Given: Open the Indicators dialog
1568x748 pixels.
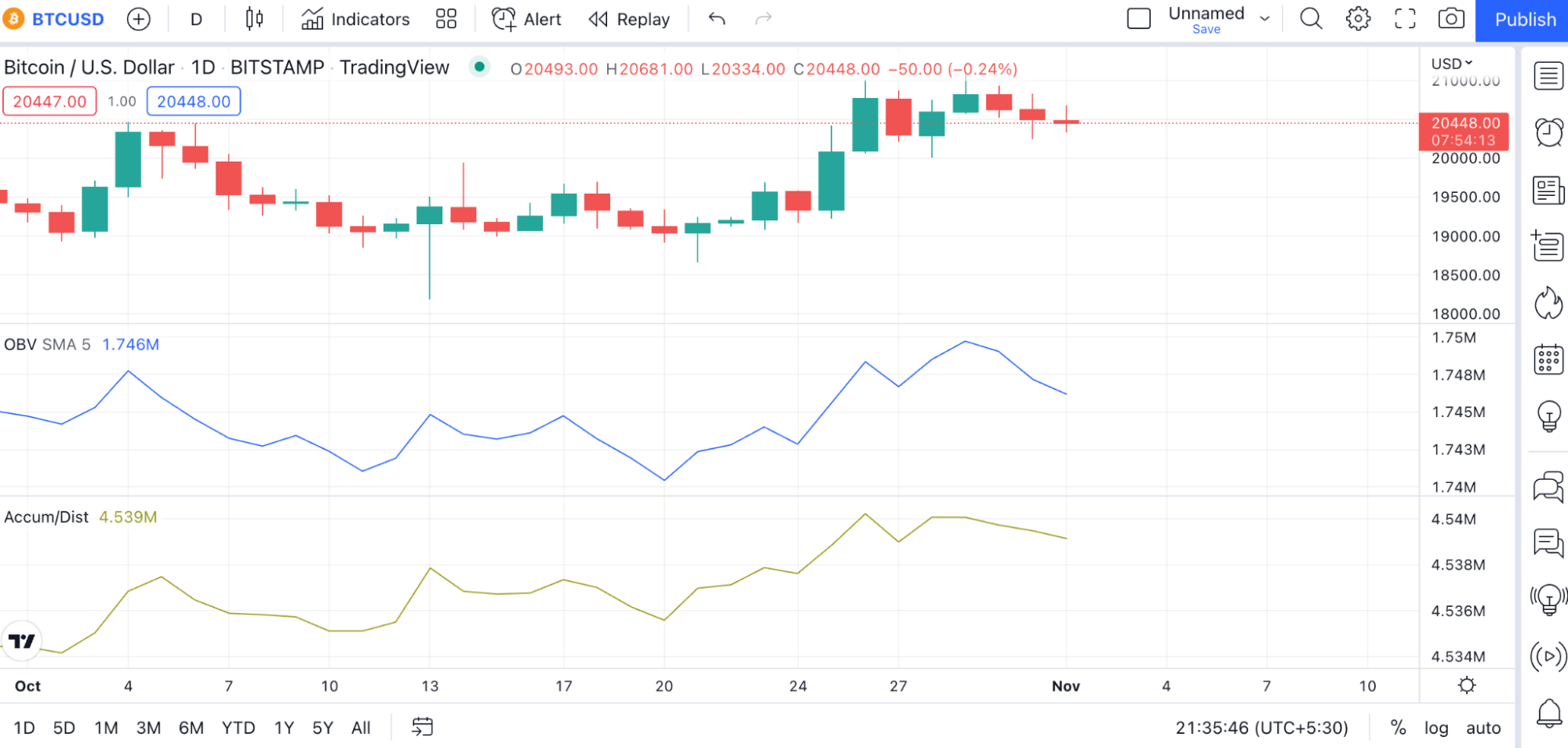Looking at the screenshot, I should click(355, 19).
